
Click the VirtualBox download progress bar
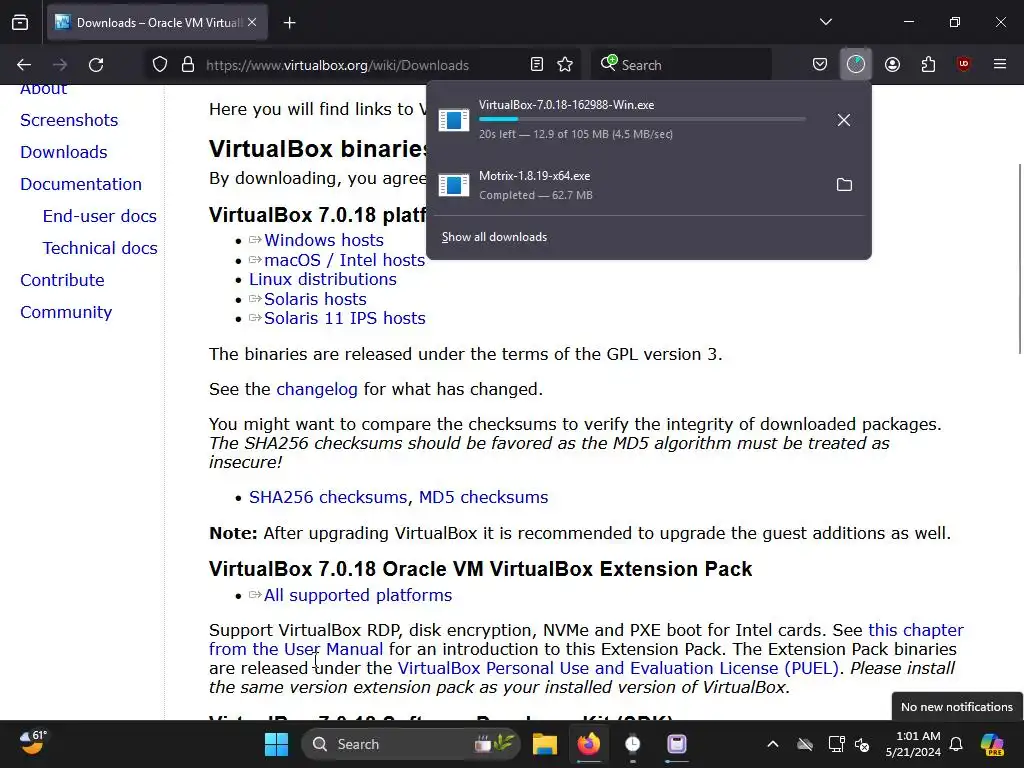pyautogui.click(x=642, y=119)
